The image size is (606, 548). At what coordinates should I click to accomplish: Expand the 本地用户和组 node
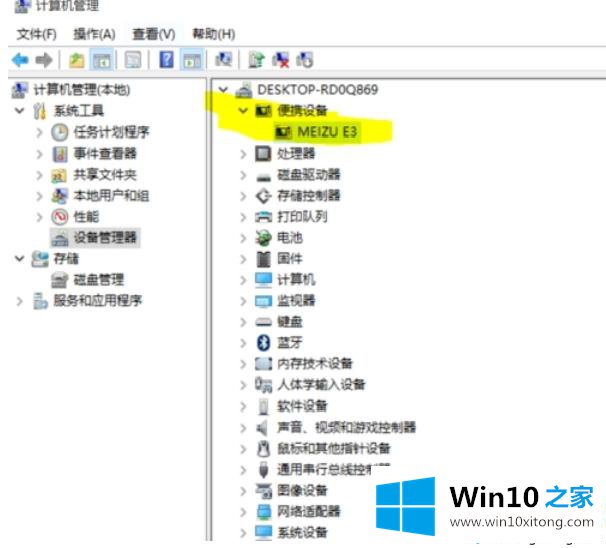click(39, 196)
